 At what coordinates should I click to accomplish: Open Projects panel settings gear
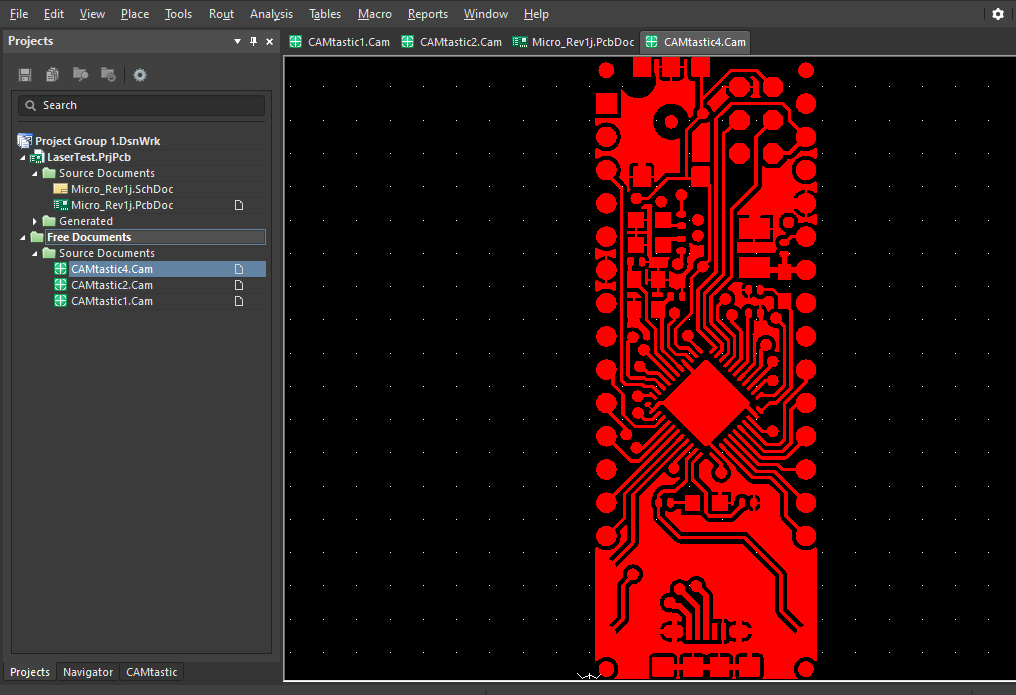[x=140, y=75]
